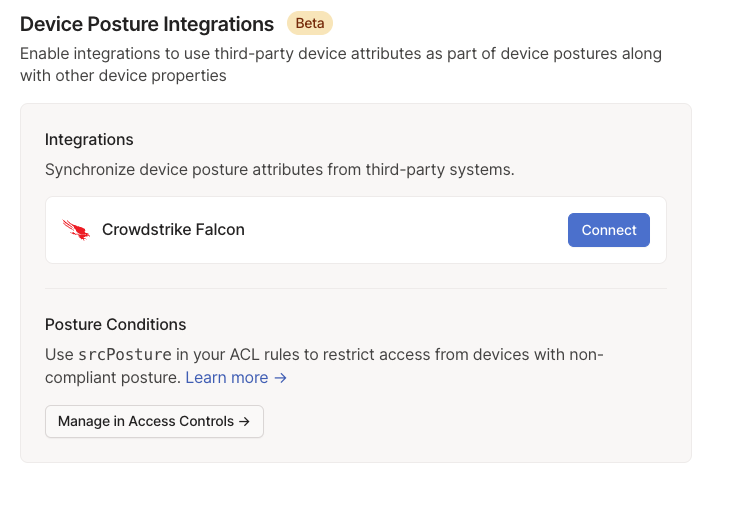Click empty space in the Crowdstrike Falcon row

pyautogui.click(x=400, y=230)
